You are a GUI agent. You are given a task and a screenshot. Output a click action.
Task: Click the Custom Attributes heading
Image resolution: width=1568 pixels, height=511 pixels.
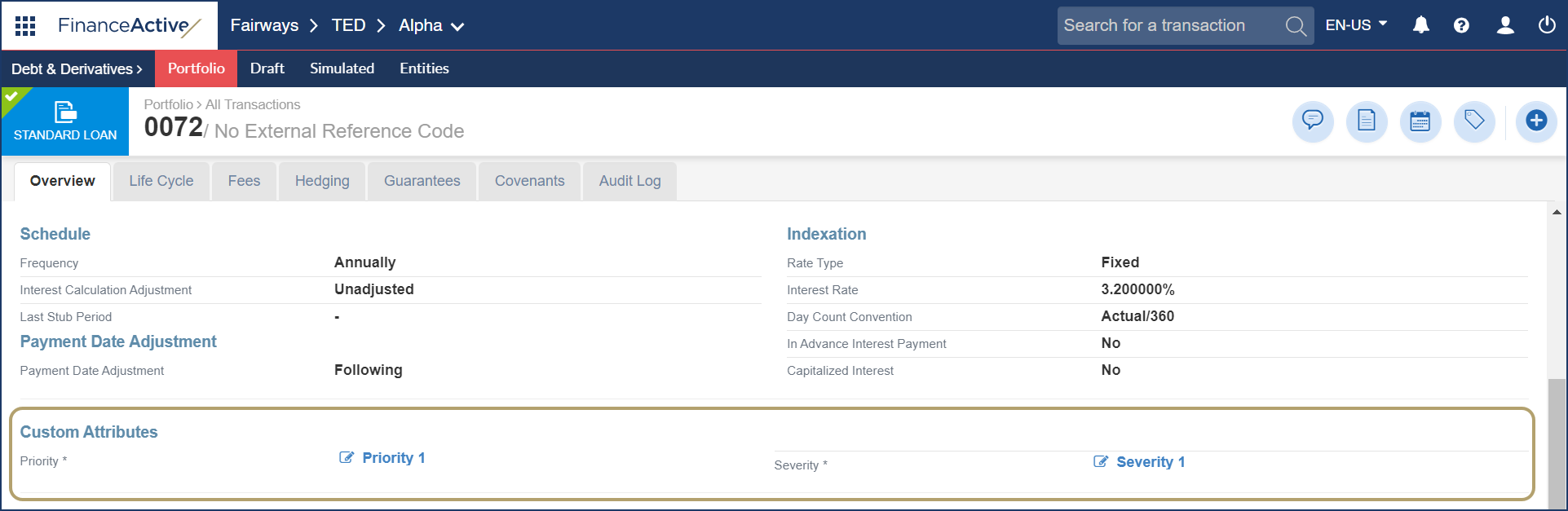pyautogui.click(x=89, y=432)
